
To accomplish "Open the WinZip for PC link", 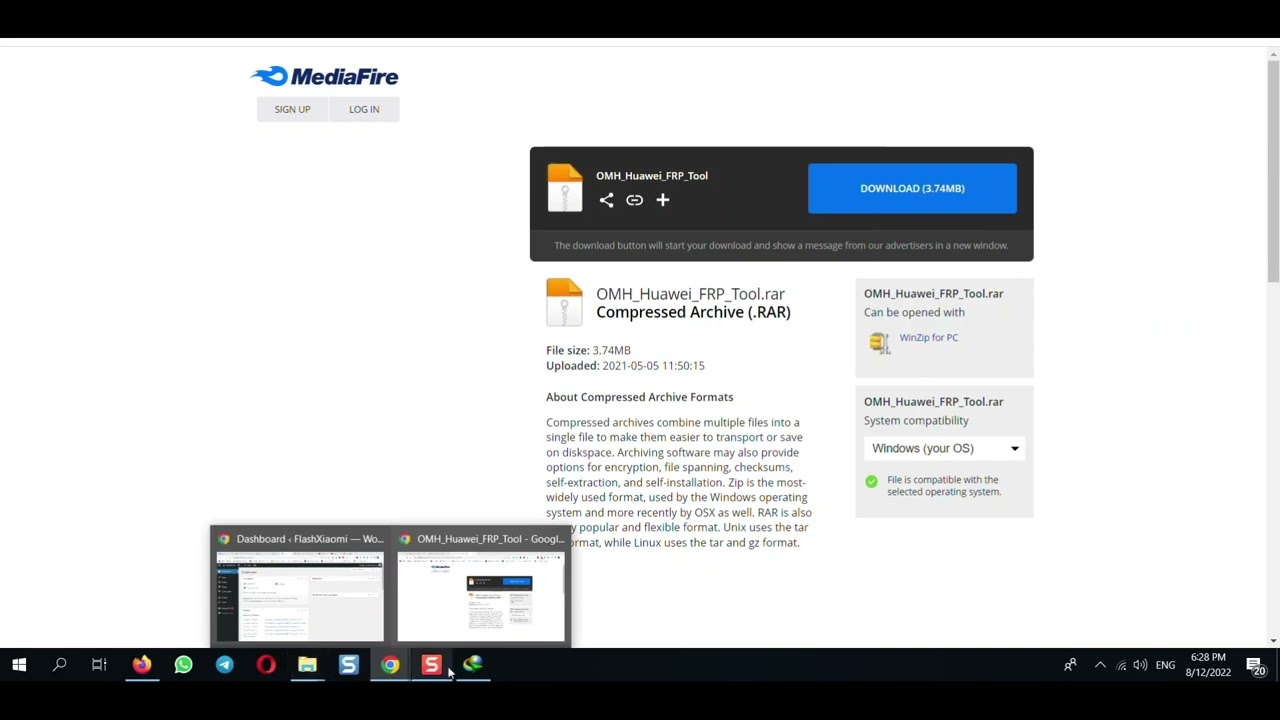I will point(928,338).
